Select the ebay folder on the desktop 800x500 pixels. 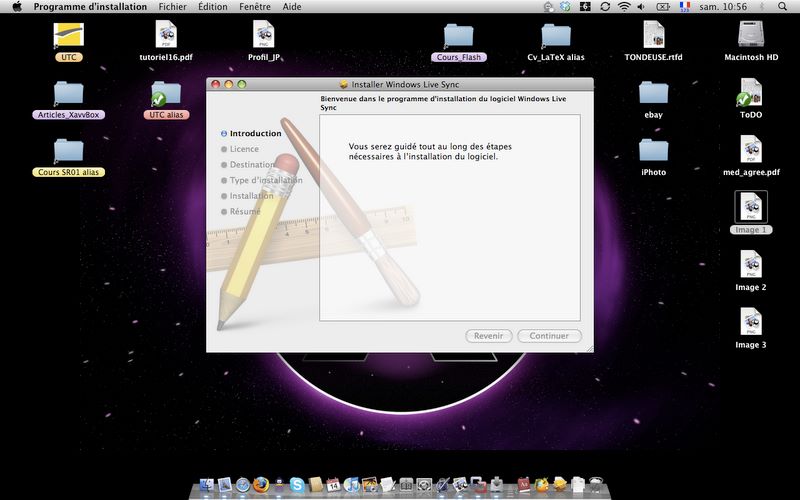coord(654,100)
